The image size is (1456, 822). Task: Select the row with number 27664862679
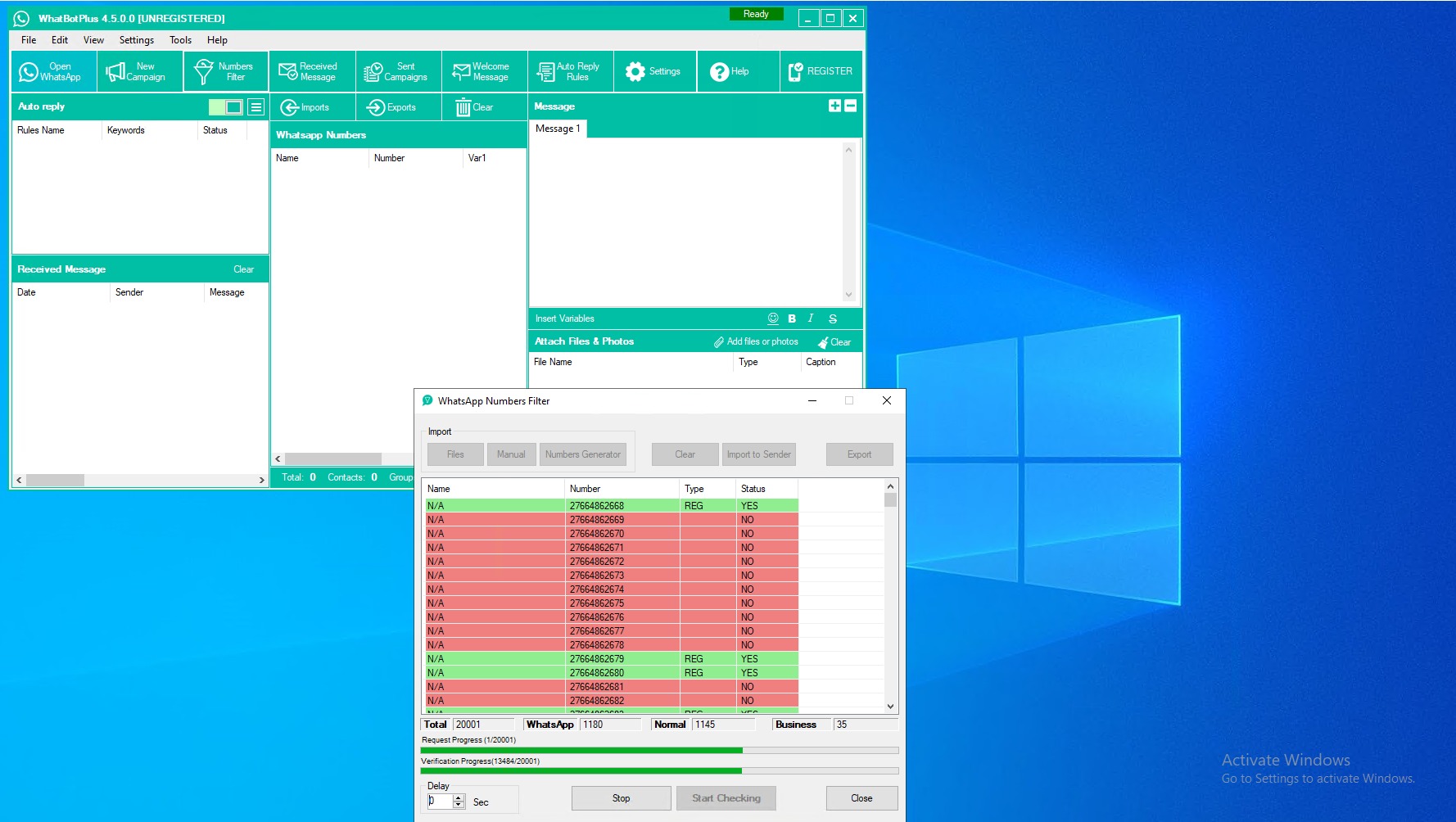click(x=612, y=659)
